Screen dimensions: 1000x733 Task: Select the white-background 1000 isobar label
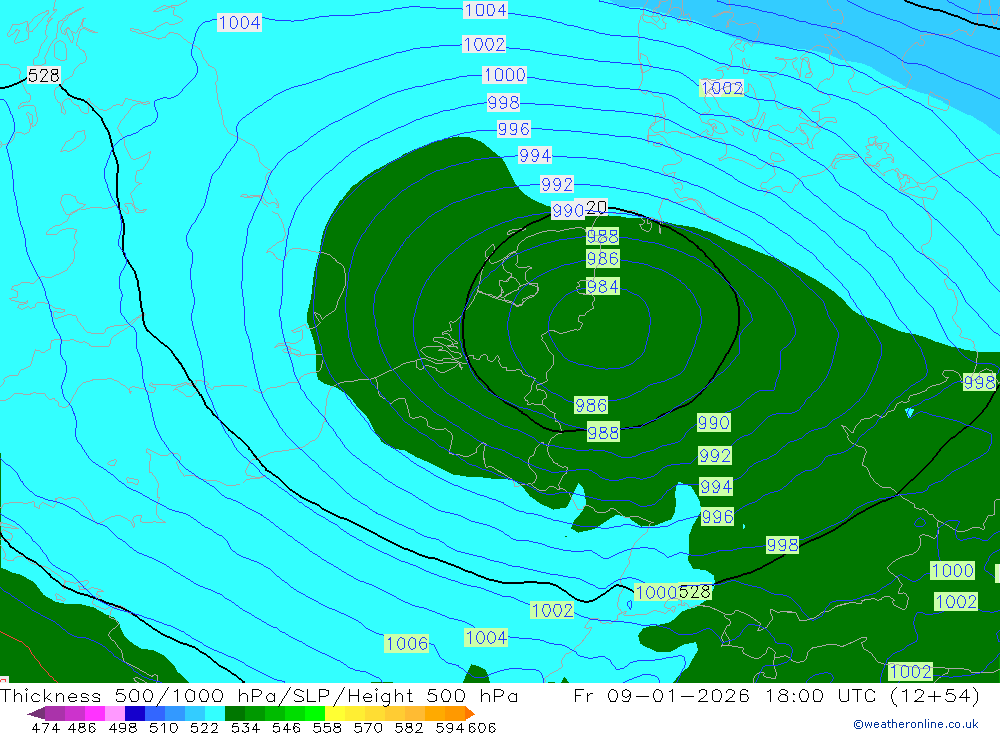click(x=504, y=75)
